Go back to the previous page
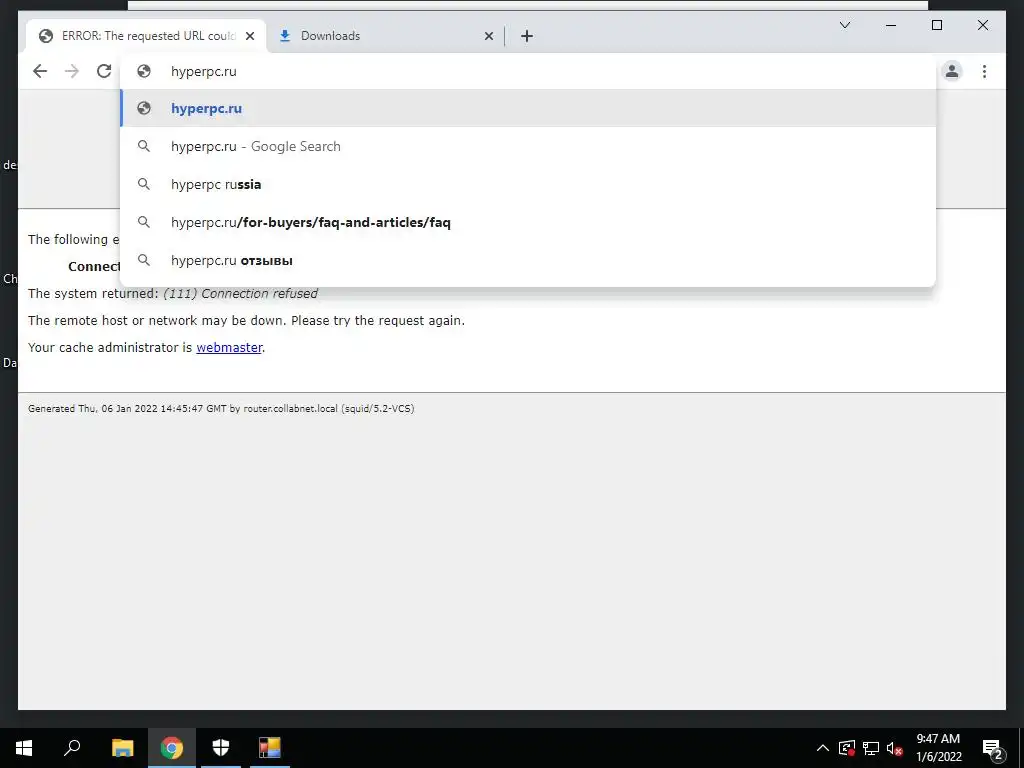The width and height of the screenshot is (1024, 768). click(x=40, y=71)
